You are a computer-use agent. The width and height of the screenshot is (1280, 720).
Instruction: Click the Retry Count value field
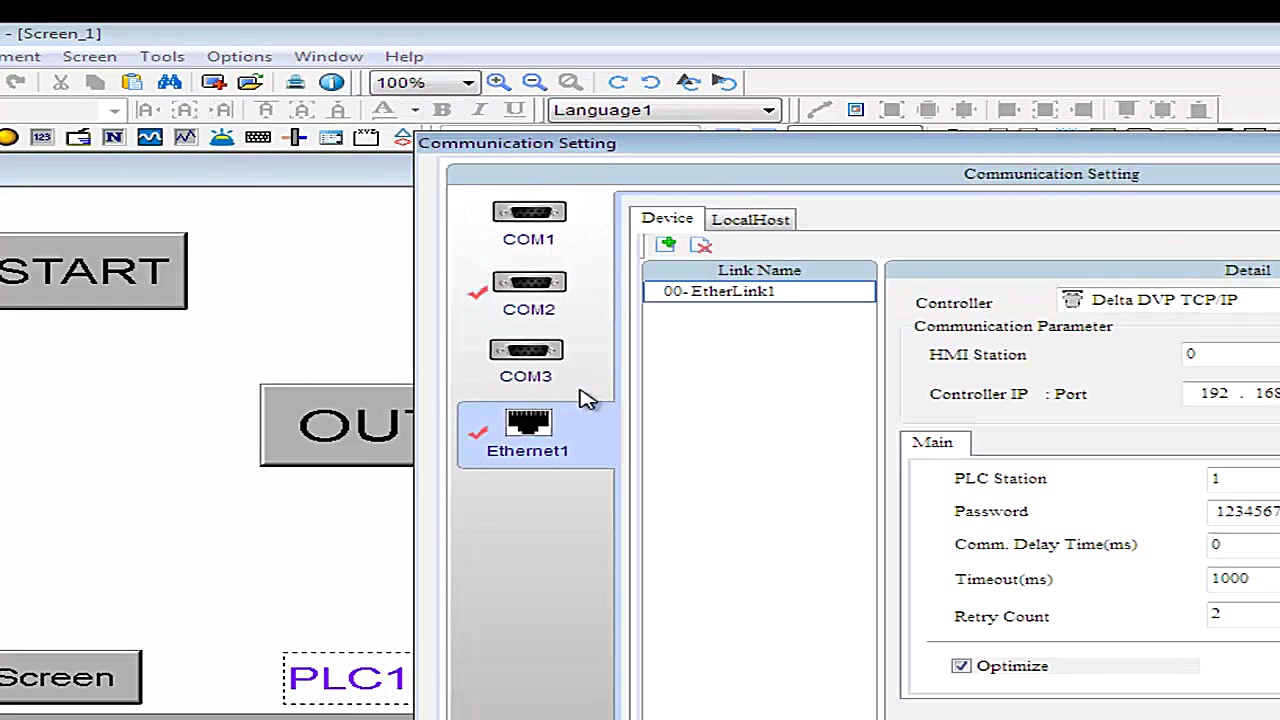pyautogui.click(x=1243, y=613)
